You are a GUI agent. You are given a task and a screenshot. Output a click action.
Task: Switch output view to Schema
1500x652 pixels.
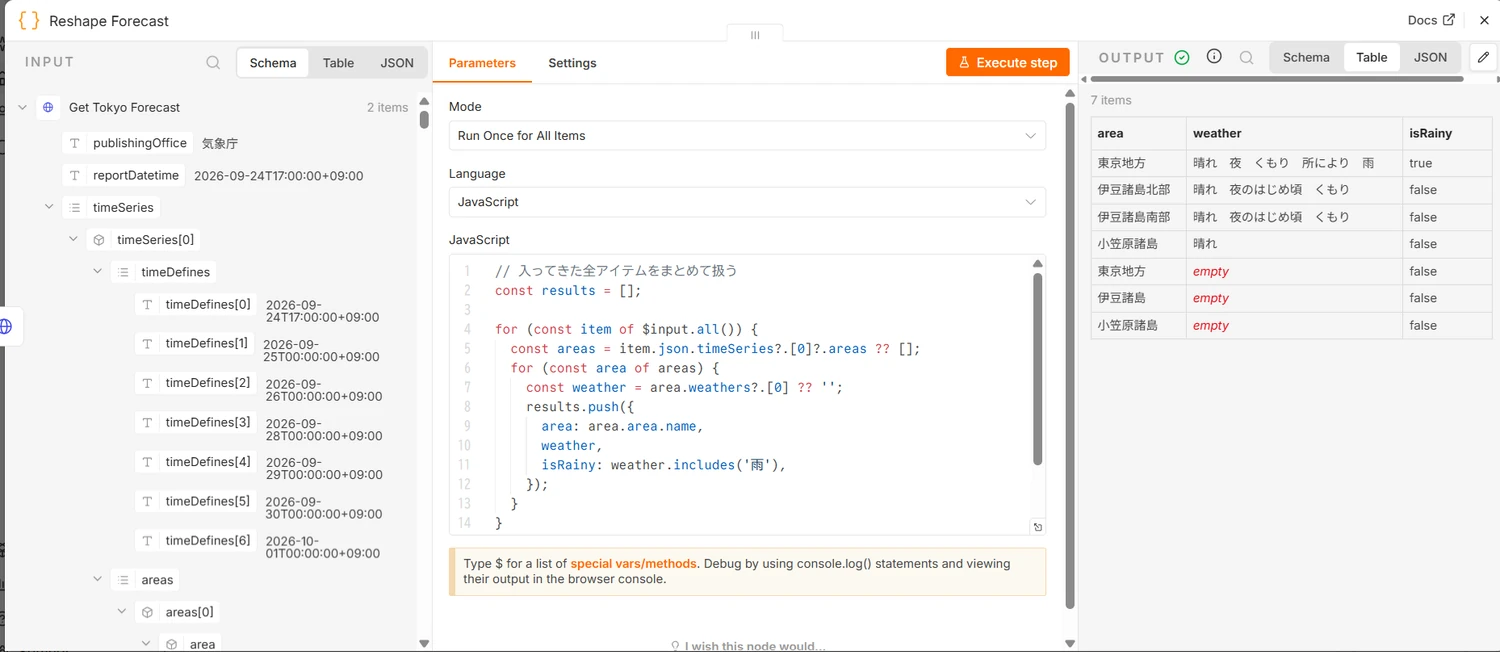[1306, 57]
